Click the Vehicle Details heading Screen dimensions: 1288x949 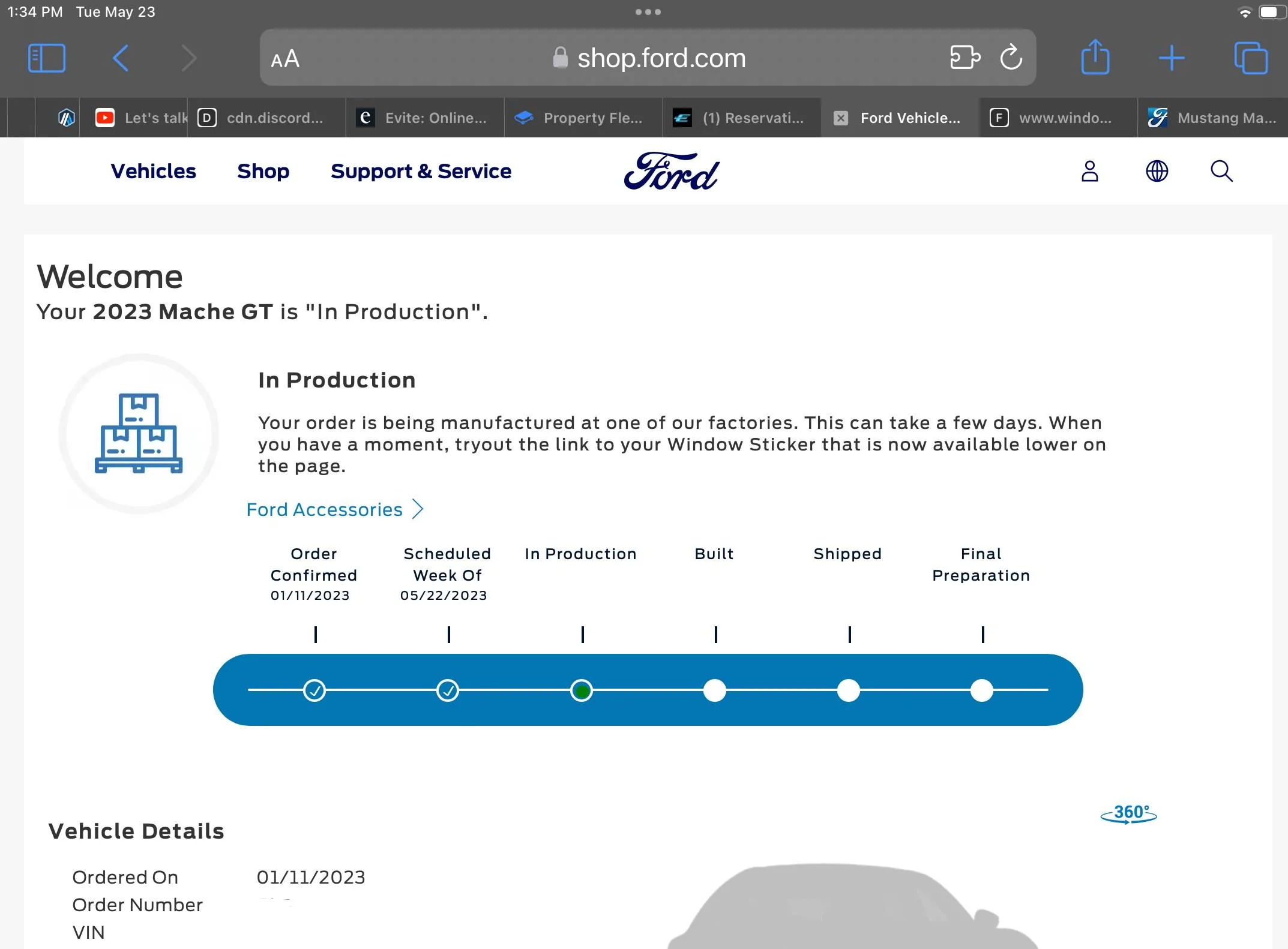click(x=136, y=831)
